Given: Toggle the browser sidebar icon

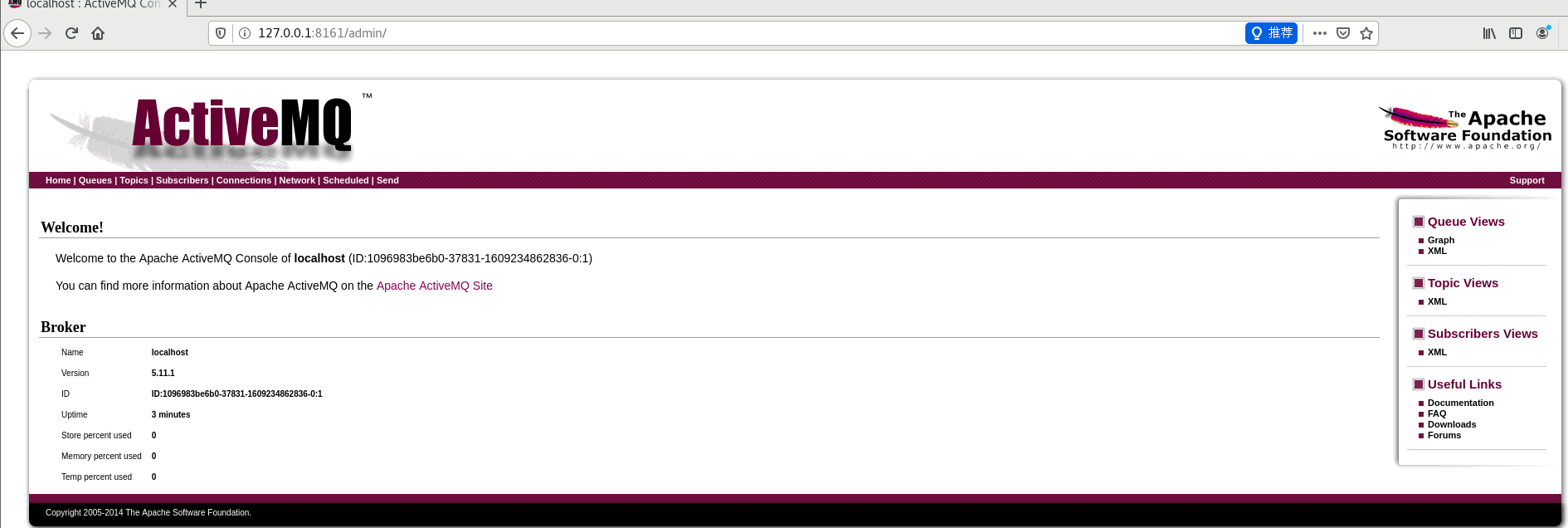Looking at the screenshot, I should coord(1516,33).
